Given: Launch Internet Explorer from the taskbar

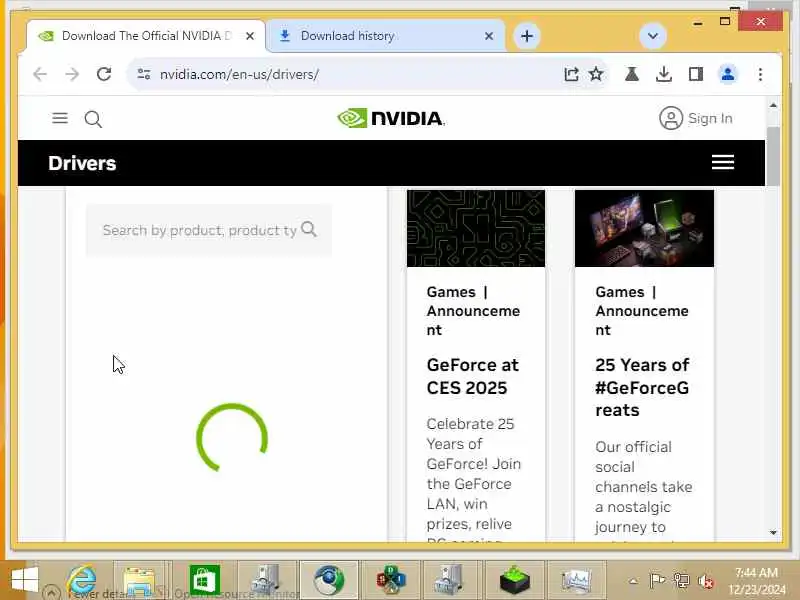Looking at the screenshot, I should coord(82,581).
